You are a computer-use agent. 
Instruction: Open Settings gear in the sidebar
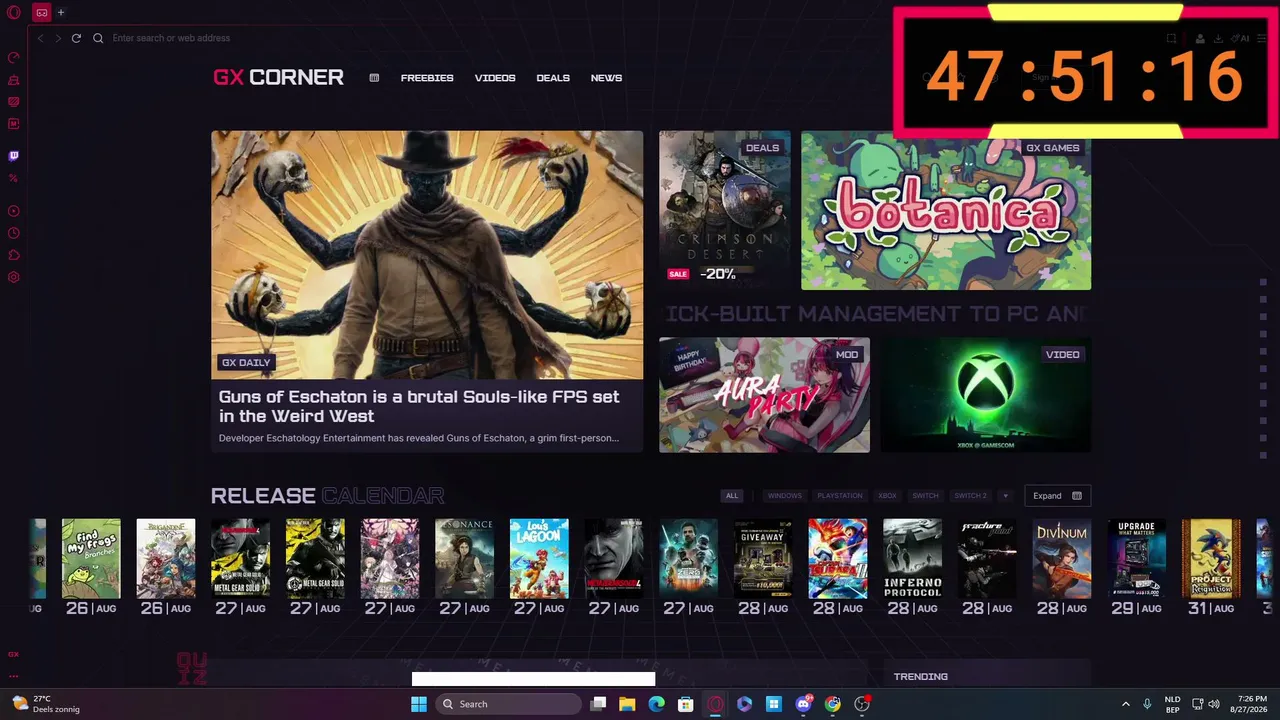click(x=14, y=277)
